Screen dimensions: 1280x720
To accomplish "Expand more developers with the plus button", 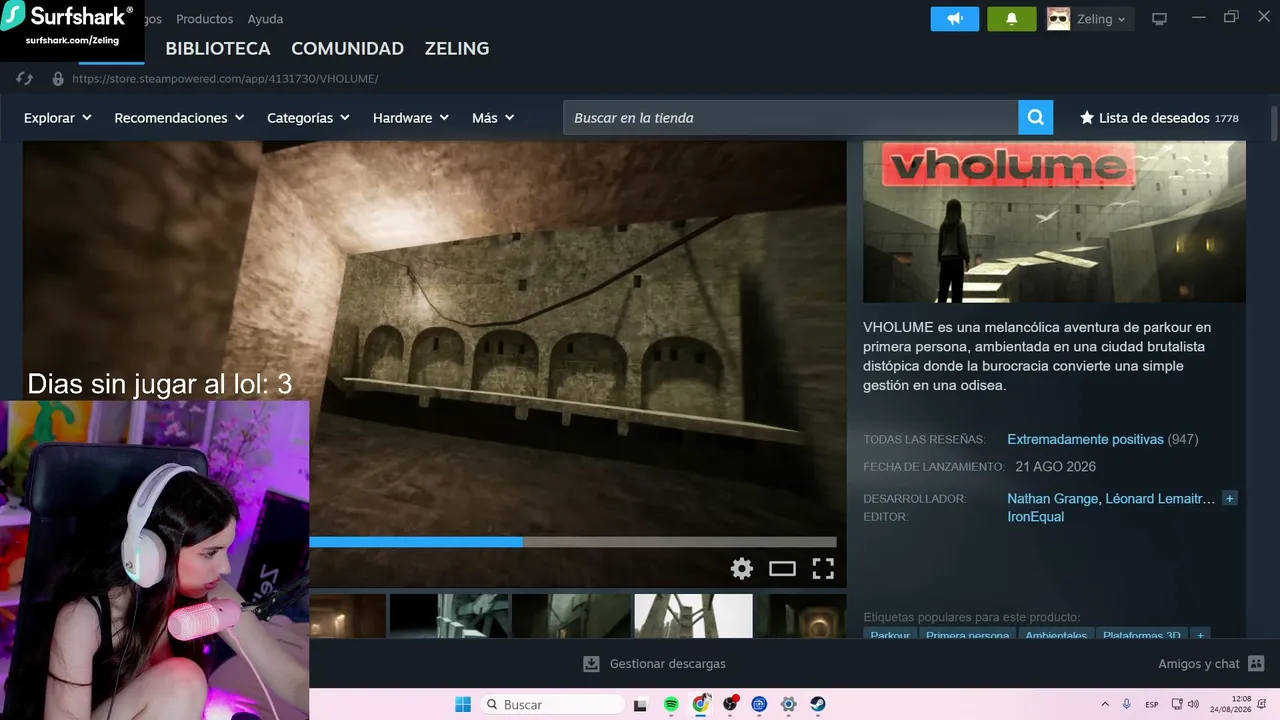I will coord(1230,498).
